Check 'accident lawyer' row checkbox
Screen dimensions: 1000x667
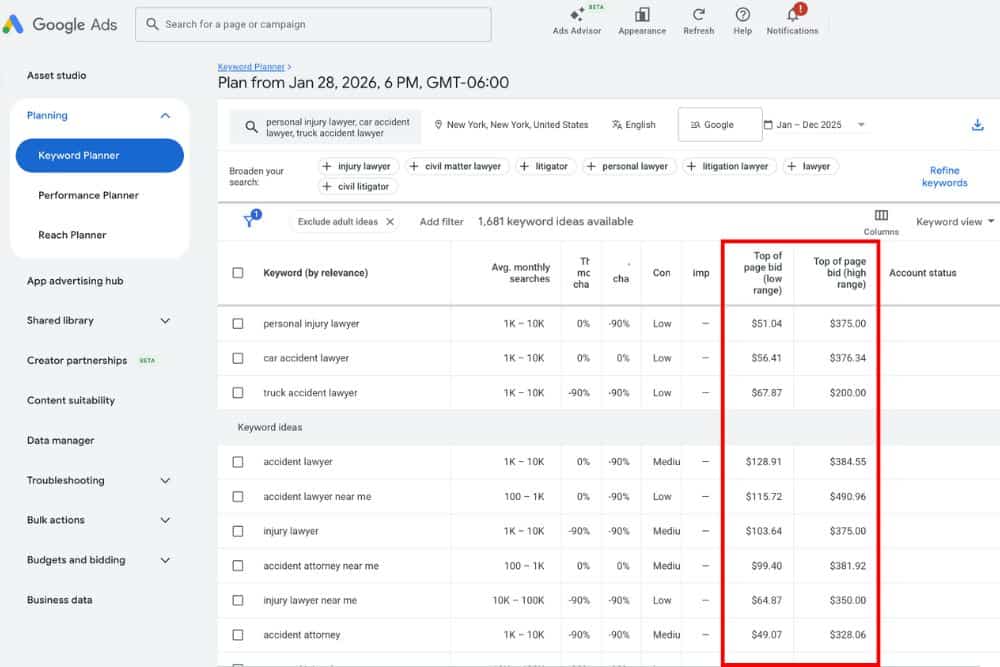tap(238, 462)
